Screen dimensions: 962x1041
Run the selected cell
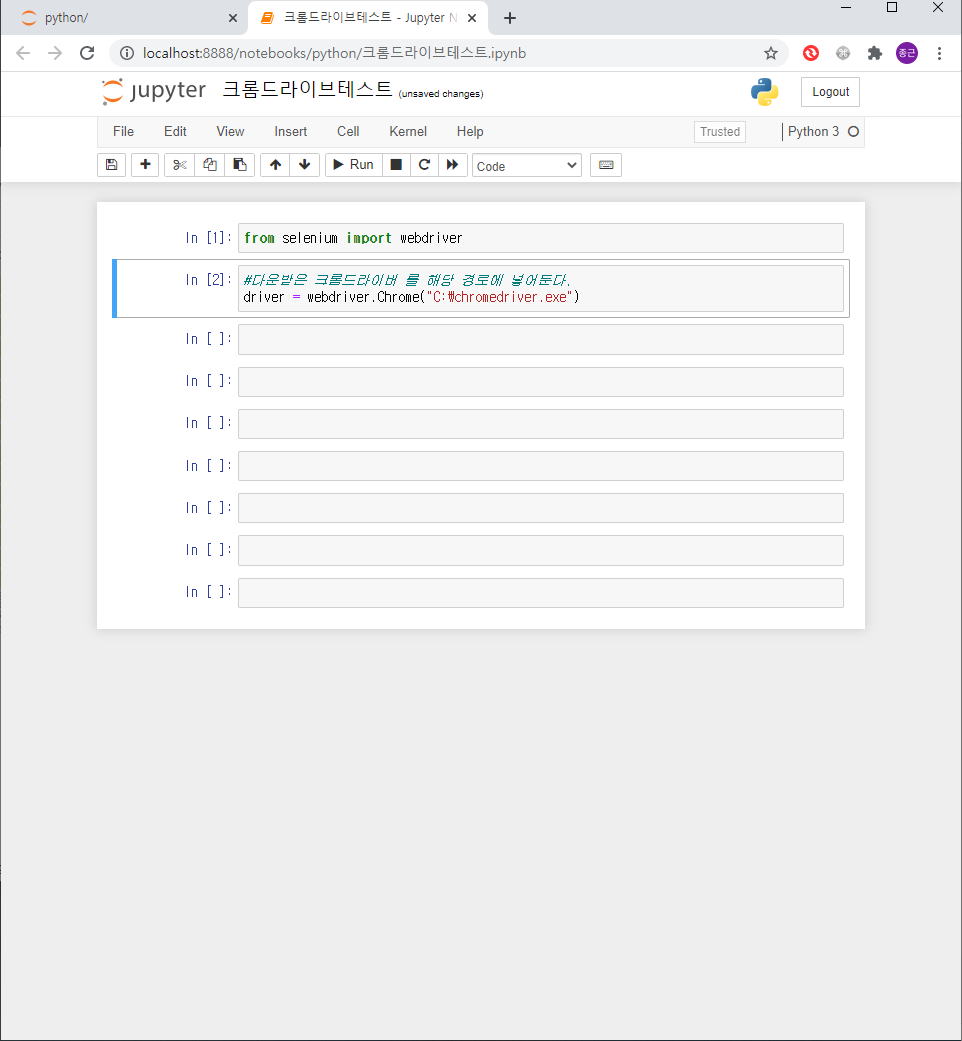[354, 165]
